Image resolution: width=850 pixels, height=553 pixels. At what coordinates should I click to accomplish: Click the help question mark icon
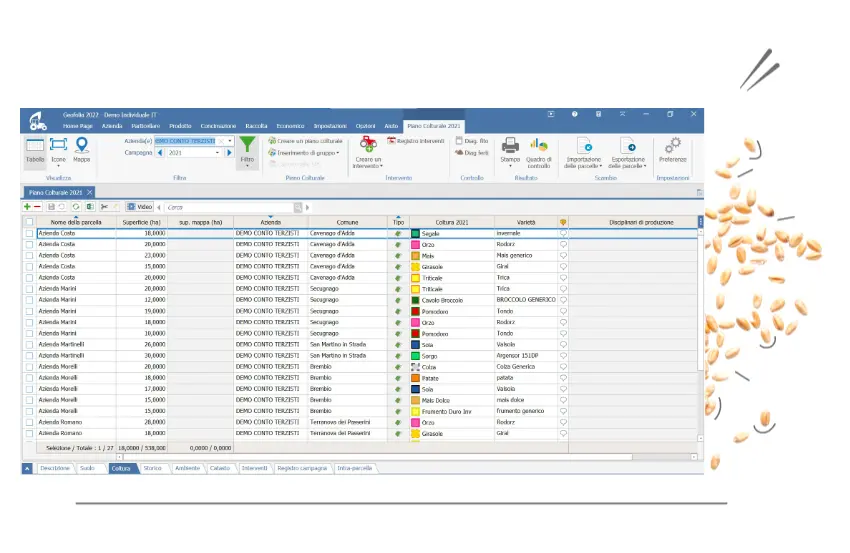[575, 114]
